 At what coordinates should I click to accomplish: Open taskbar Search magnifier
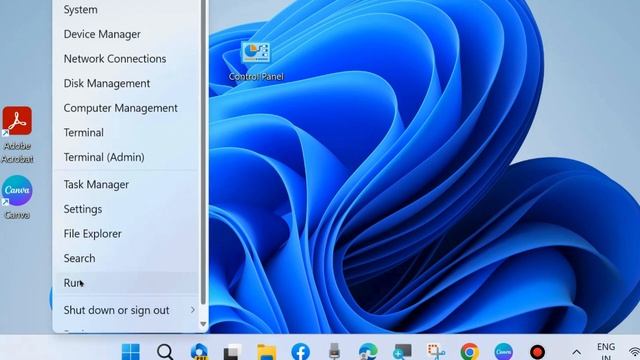(165, 351)
